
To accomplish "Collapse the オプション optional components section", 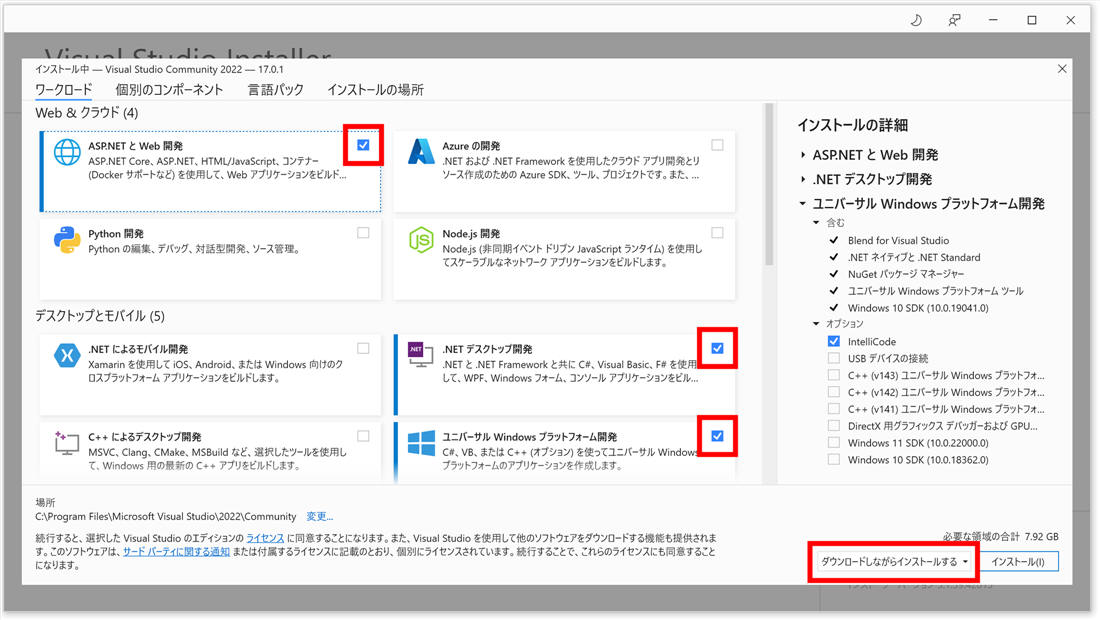I will tap(816, 324).
